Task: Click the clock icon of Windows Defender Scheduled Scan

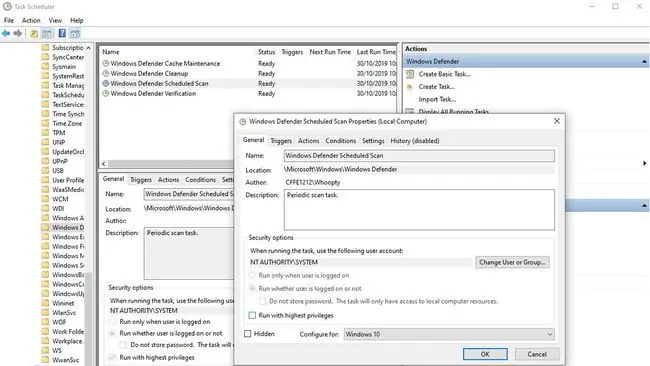Action: point(106,83)
